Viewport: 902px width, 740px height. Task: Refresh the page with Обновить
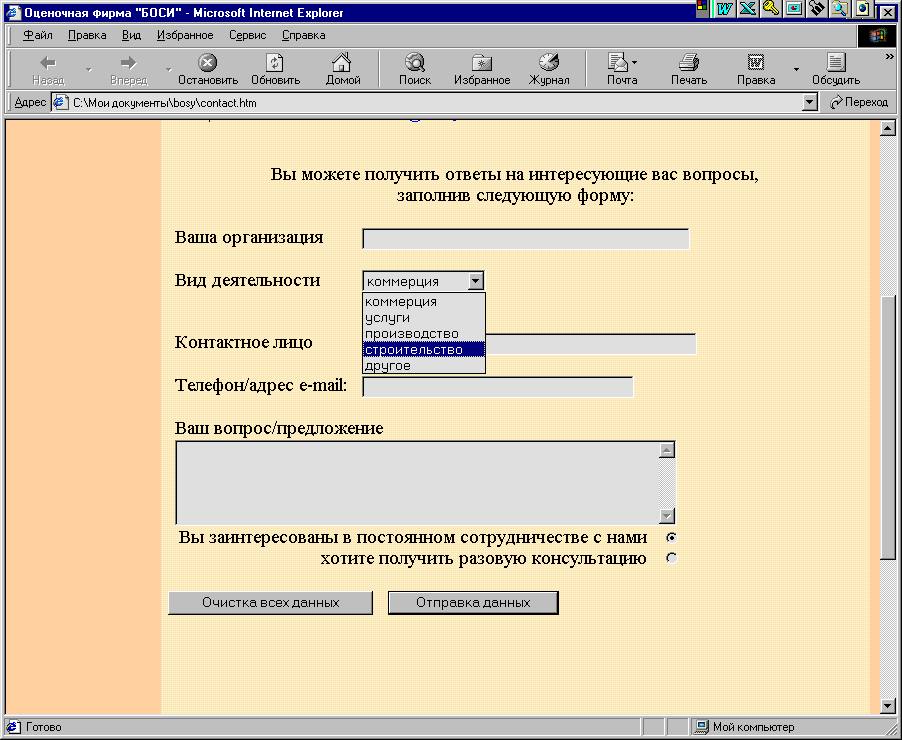[276, 69]
